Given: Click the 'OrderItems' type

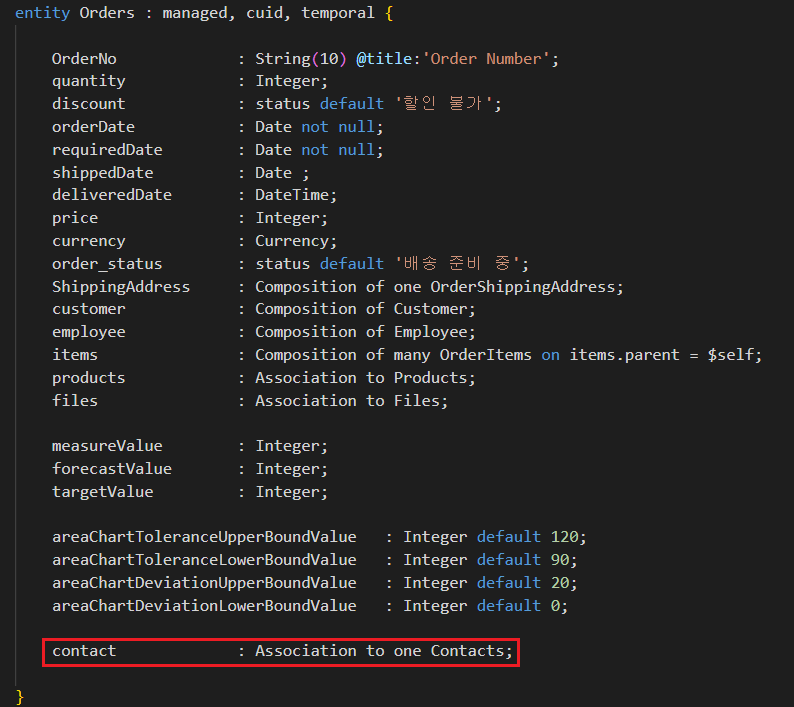Looking at the screenshot, I should tap(486, 355).
